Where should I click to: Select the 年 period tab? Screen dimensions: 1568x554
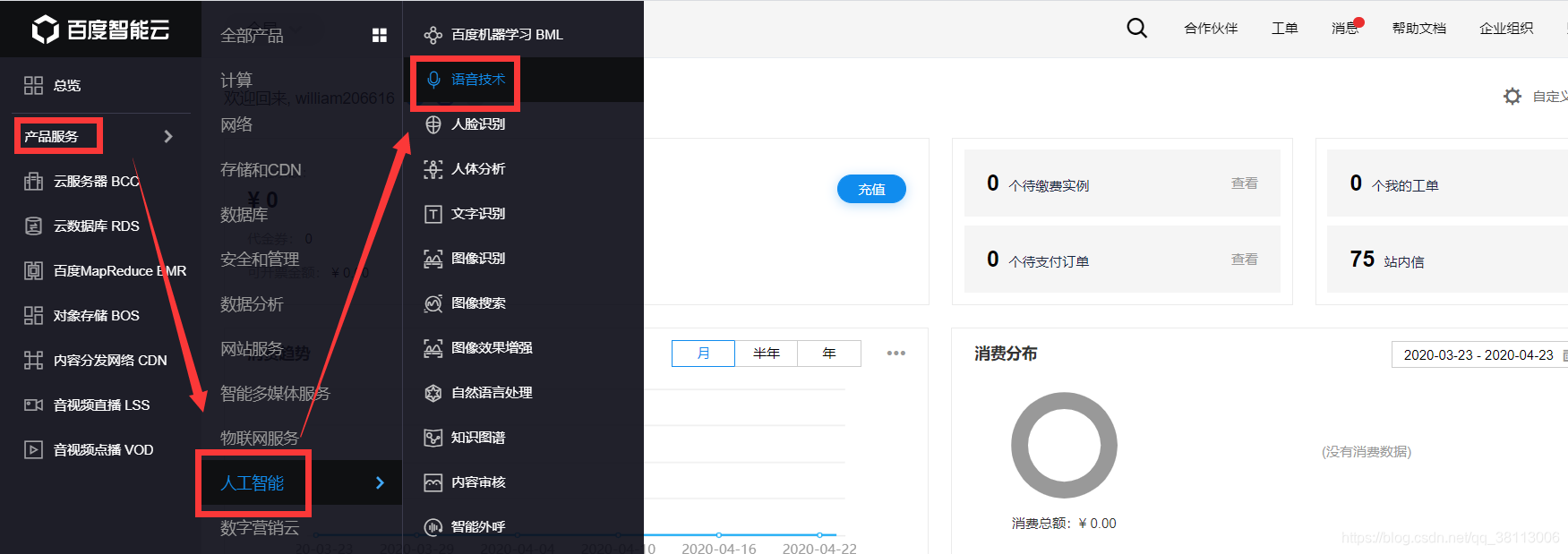coord(829,354)
